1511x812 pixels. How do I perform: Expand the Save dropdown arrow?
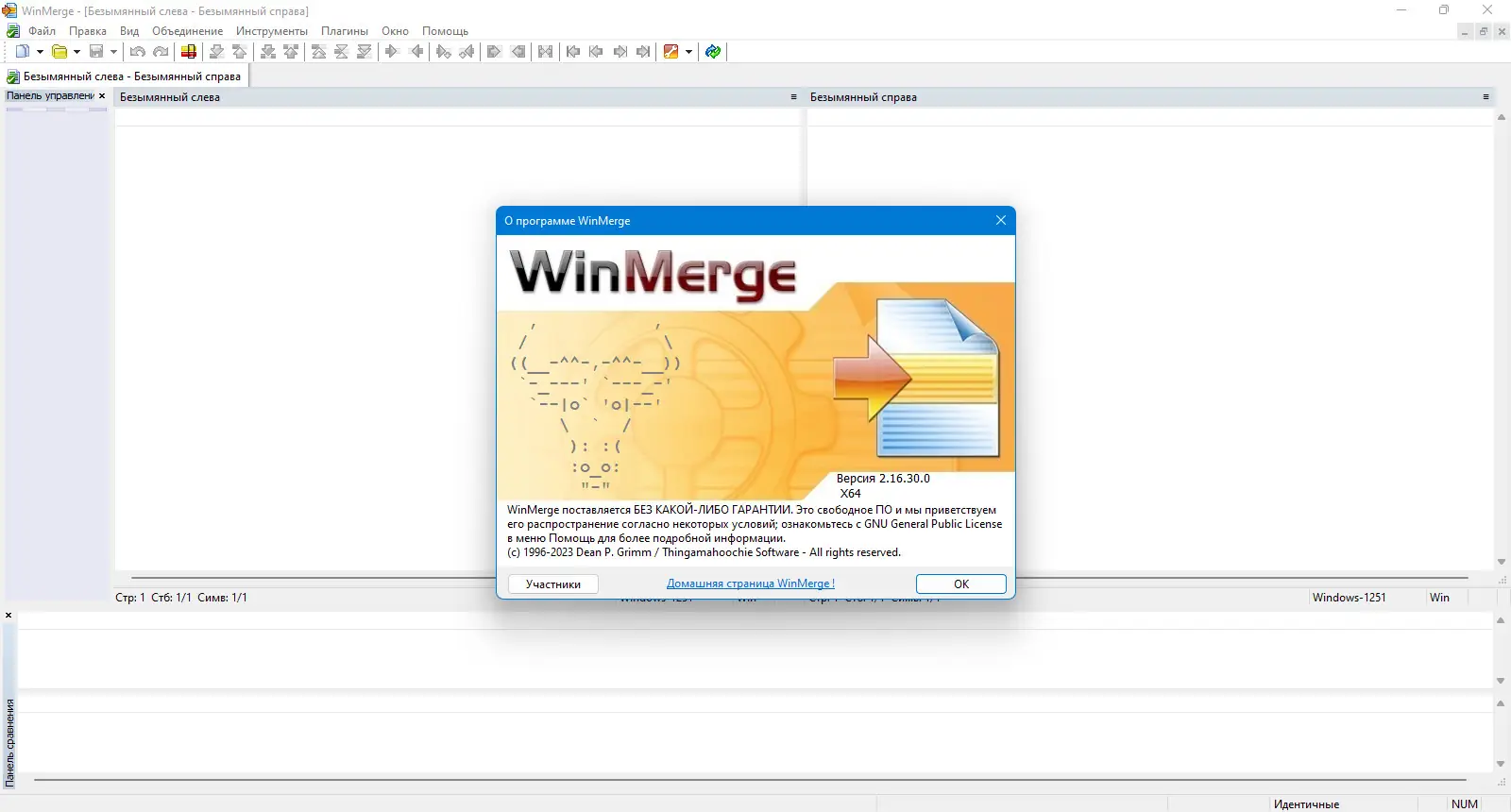(113, 52)
